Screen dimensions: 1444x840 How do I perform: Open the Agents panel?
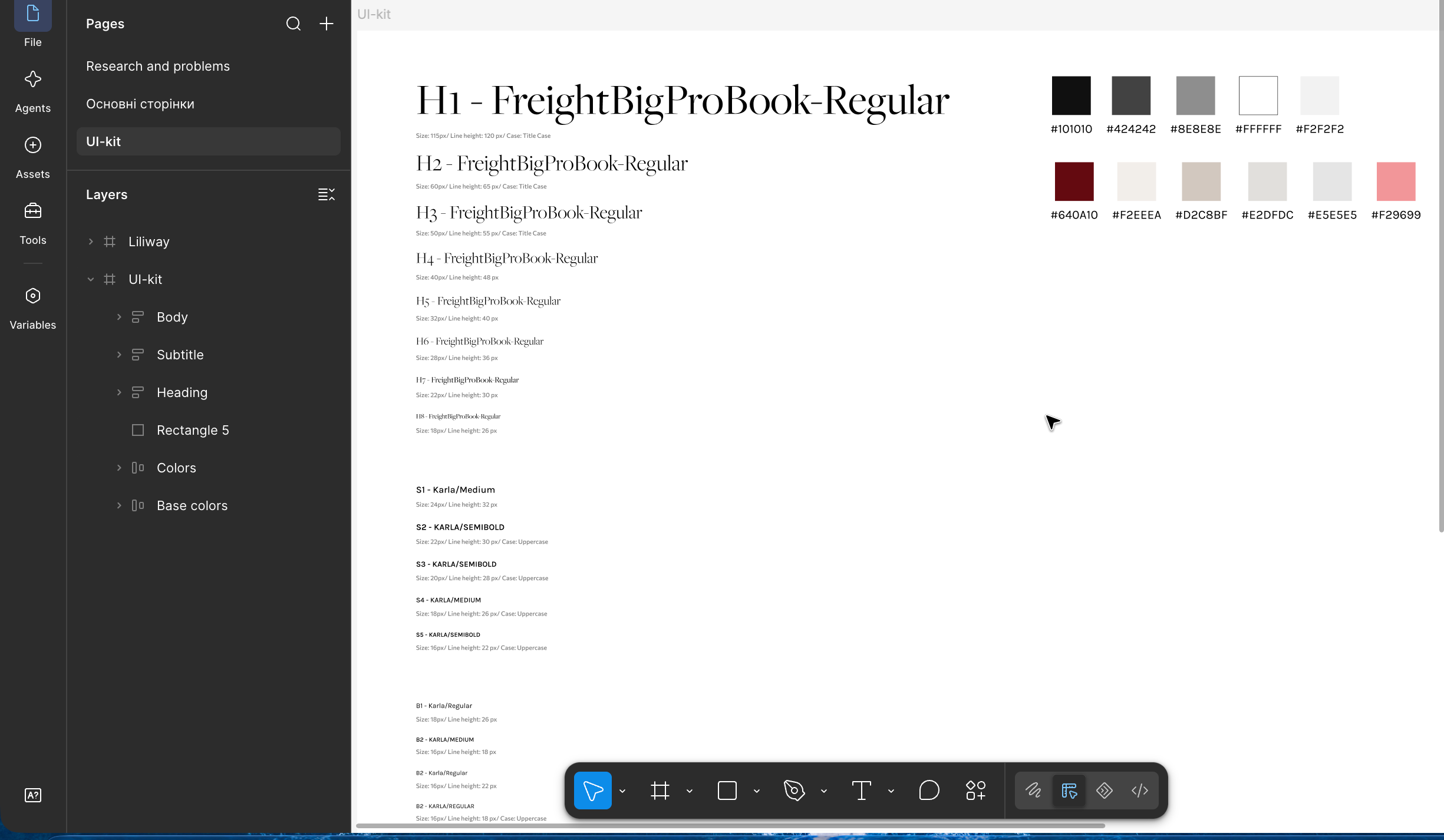pyautogui.click(x=33, y=91)
